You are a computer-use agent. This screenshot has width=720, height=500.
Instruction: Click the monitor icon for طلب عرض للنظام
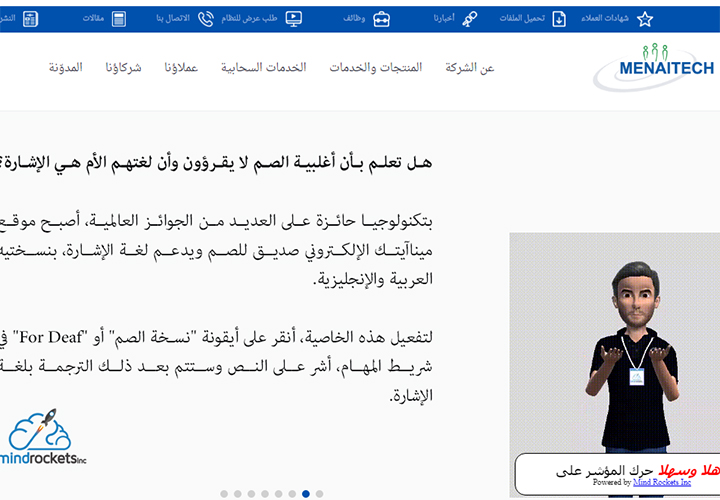pyautogui.click(x=293, y=19)
